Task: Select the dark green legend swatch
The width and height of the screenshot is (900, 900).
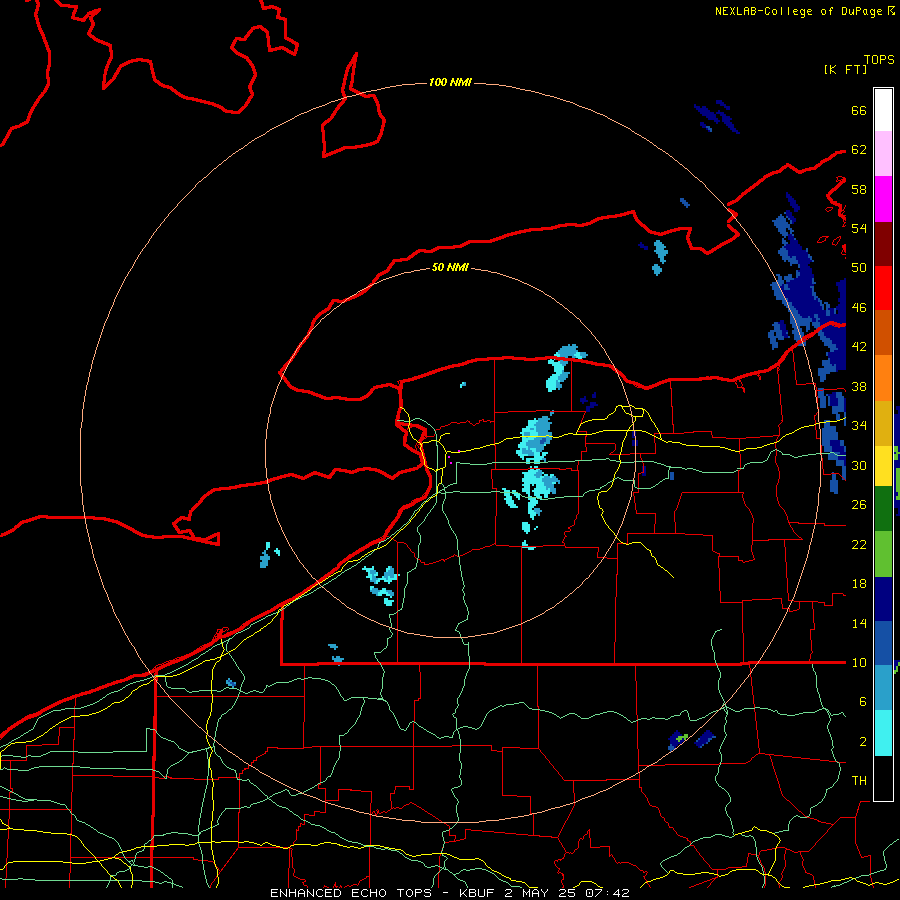Action: click(883, 509)
